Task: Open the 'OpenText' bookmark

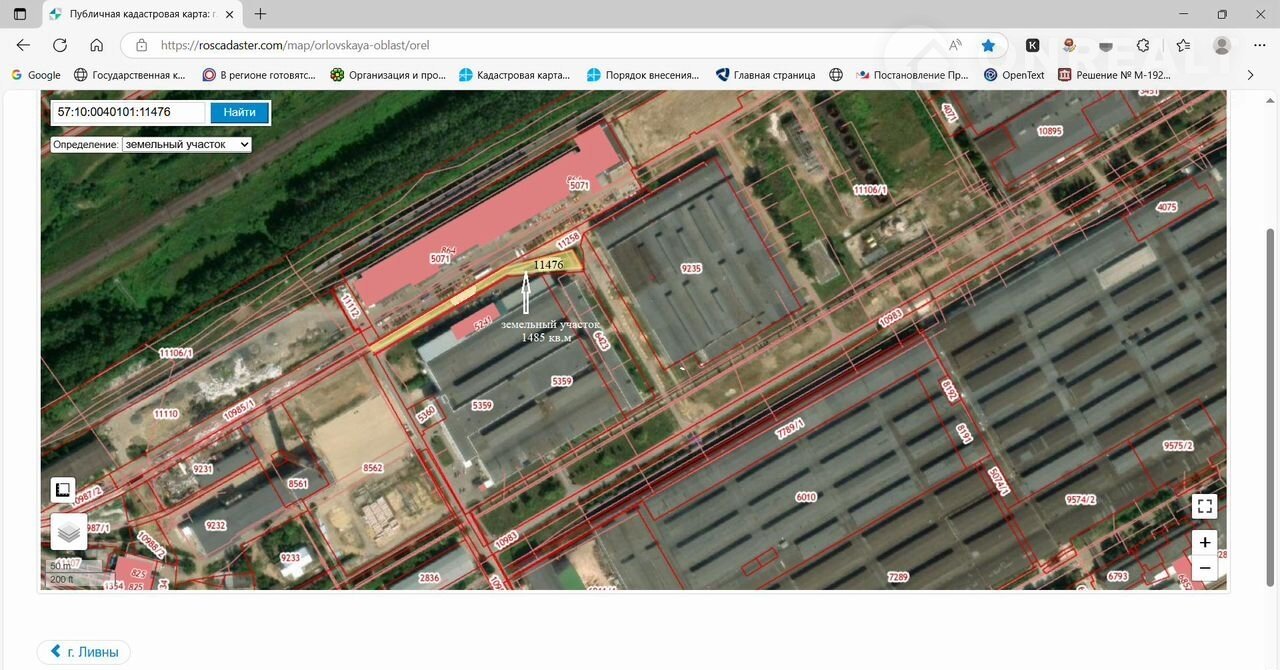Action: pyautogui.click(x=1014, y=75)
